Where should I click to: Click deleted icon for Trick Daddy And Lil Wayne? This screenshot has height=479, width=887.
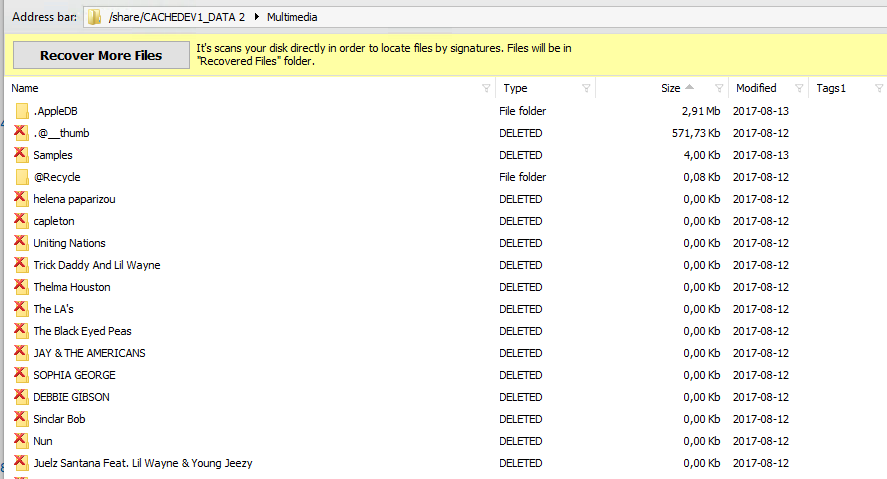pos(21,265)
